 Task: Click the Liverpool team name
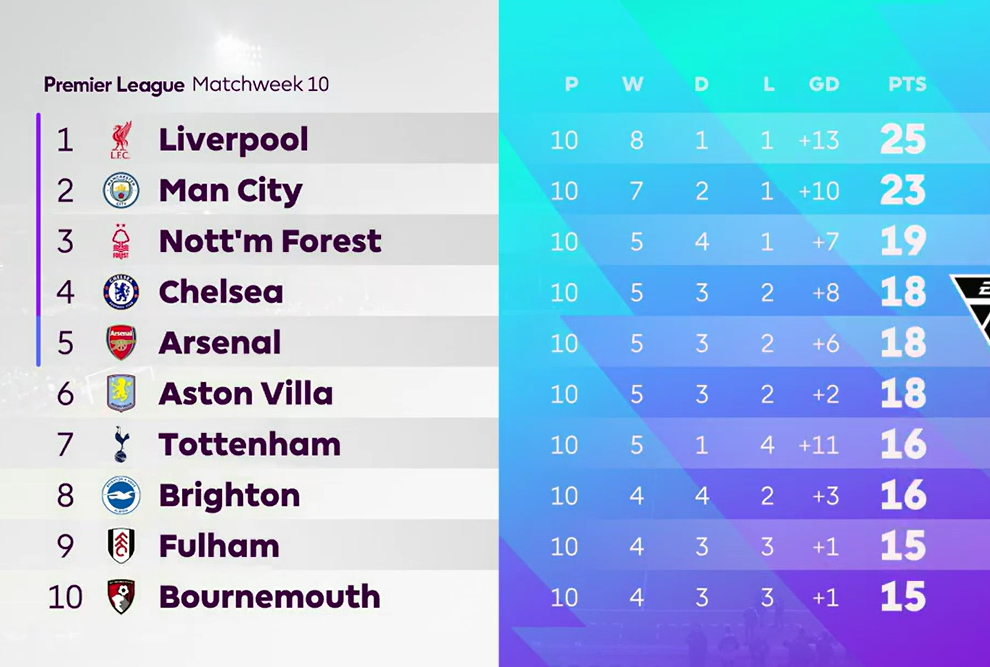click(234, 140)
